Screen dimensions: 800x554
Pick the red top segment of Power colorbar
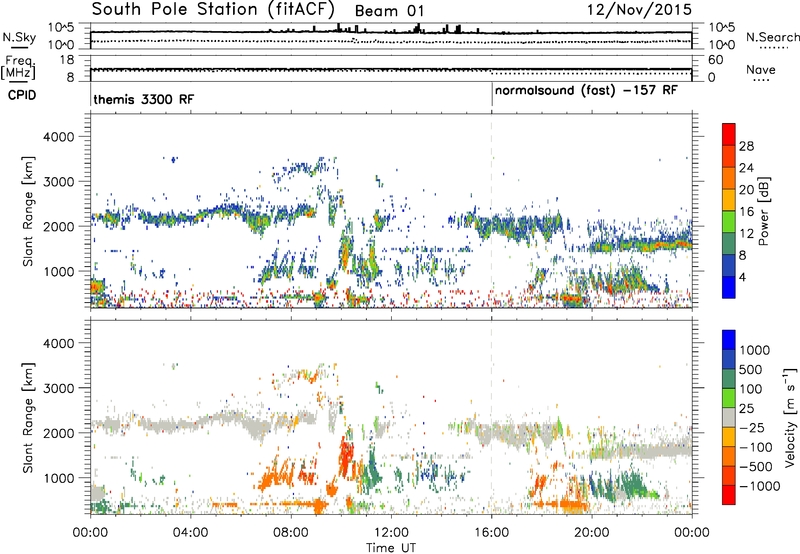pos(729,135)
